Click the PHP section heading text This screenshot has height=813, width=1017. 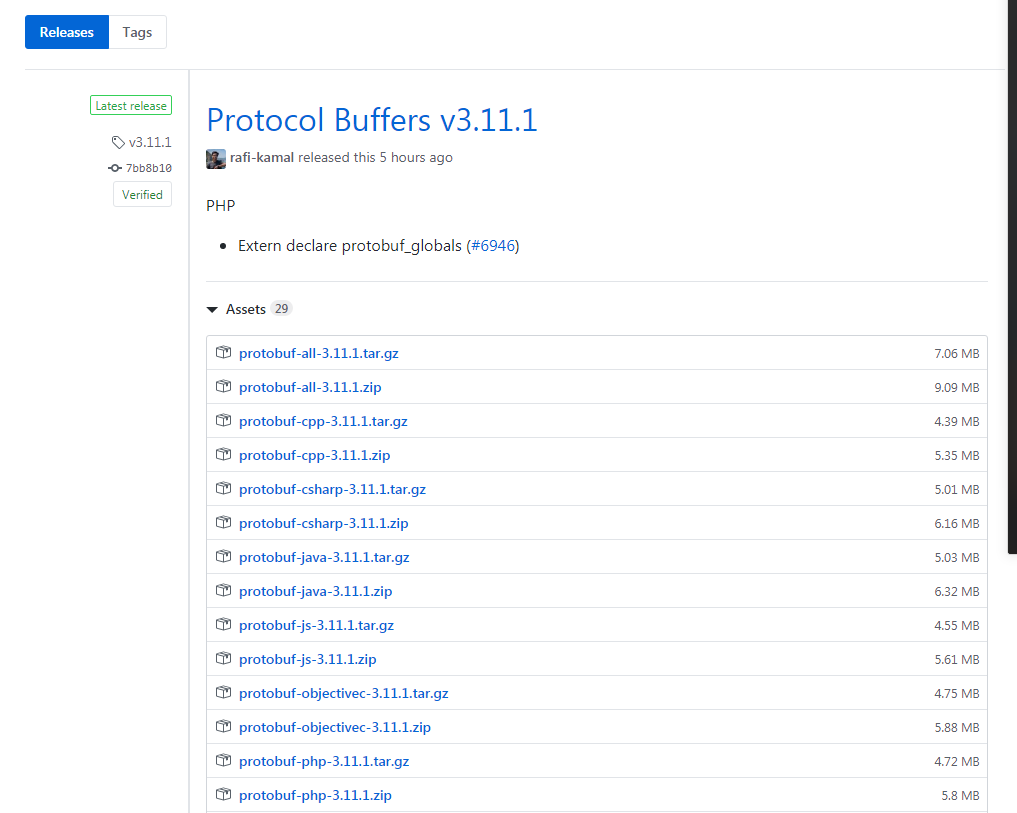(x=221, y=206)
